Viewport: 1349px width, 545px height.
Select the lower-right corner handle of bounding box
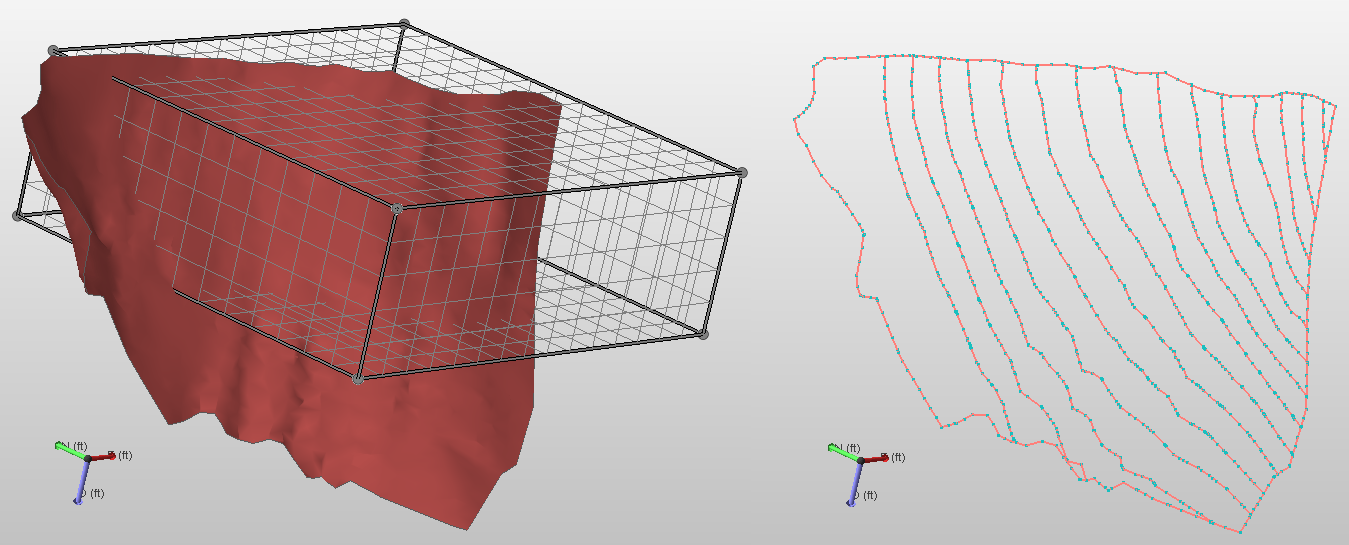[x=703, y=334]
